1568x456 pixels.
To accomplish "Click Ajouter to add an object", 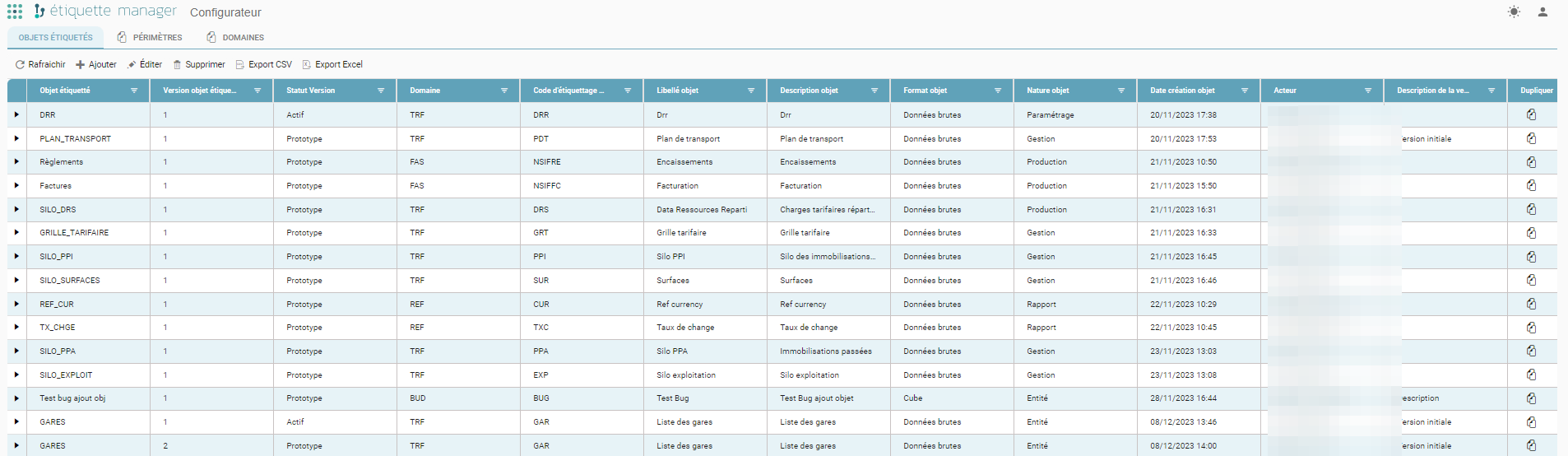I will click(x=96, y=64).
